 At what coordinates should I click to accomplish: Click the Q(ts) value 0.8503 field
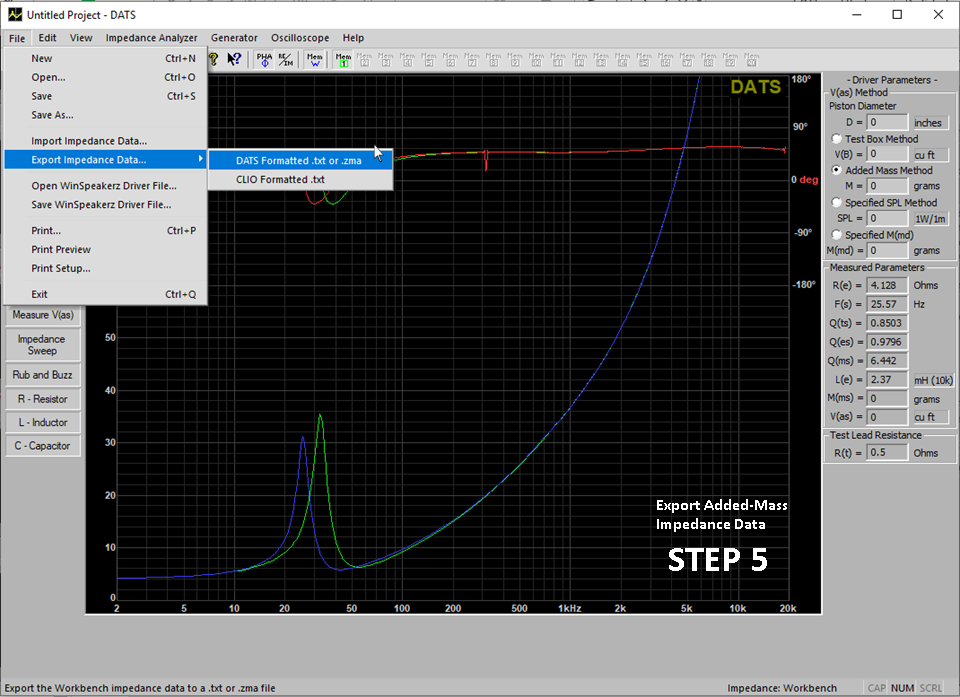pos(887,323)
